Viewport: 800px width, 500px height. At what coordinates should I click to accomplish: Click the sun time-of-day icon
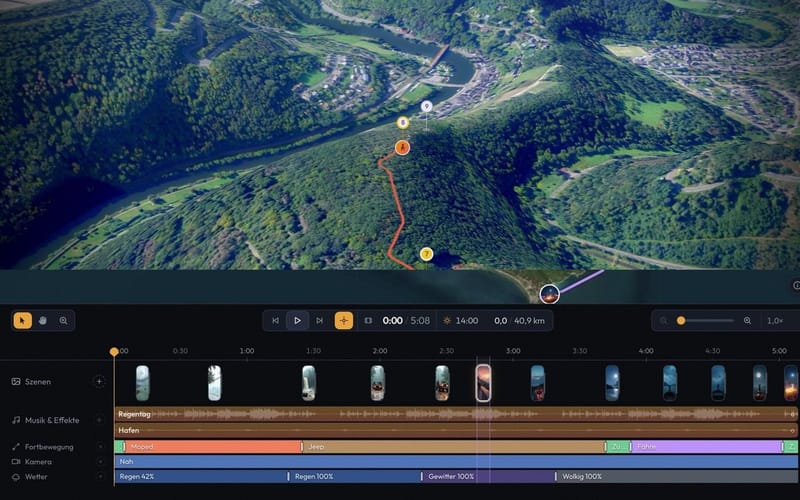447,320
